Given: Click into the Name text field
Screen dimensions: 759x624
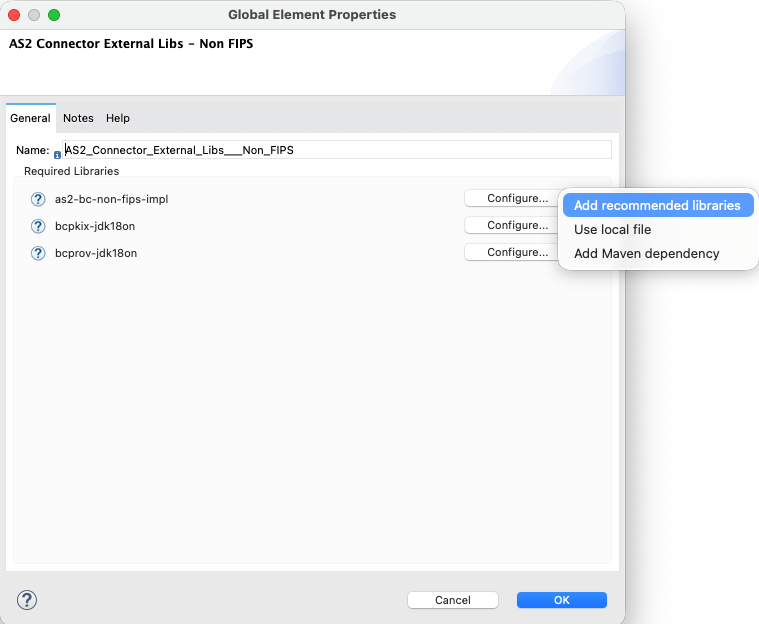Looking at the screenshot, I should (x=336, y=150).
